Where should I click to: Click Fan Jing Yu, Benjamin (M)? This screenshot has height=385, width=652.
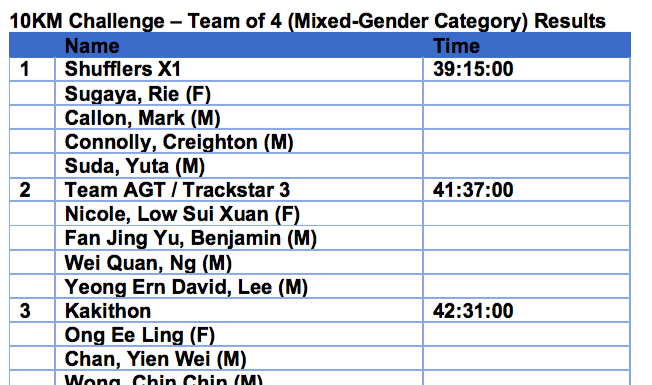pyautogui.click(x=190, y=239)
